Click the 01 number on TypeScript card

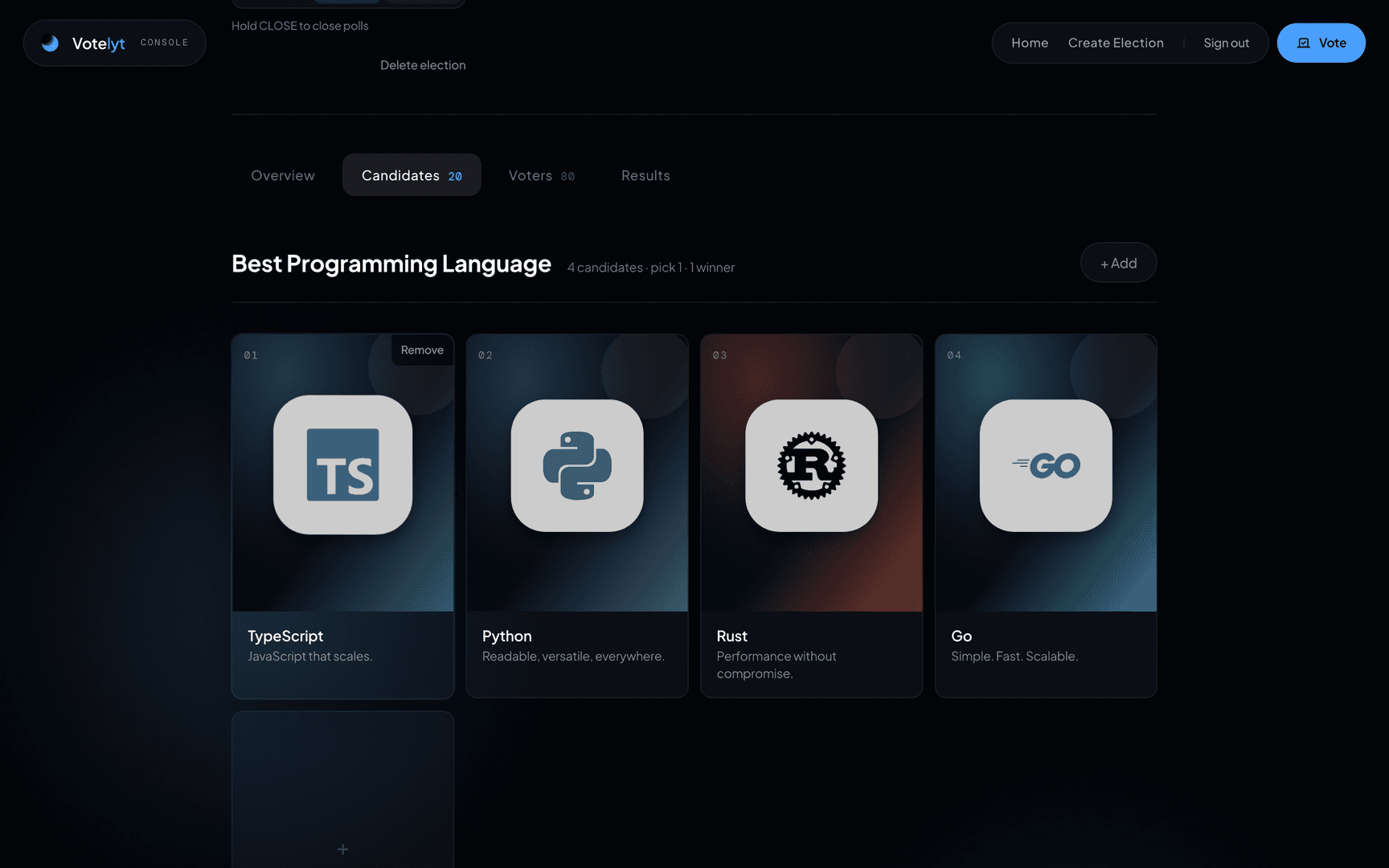coord(251,355)
